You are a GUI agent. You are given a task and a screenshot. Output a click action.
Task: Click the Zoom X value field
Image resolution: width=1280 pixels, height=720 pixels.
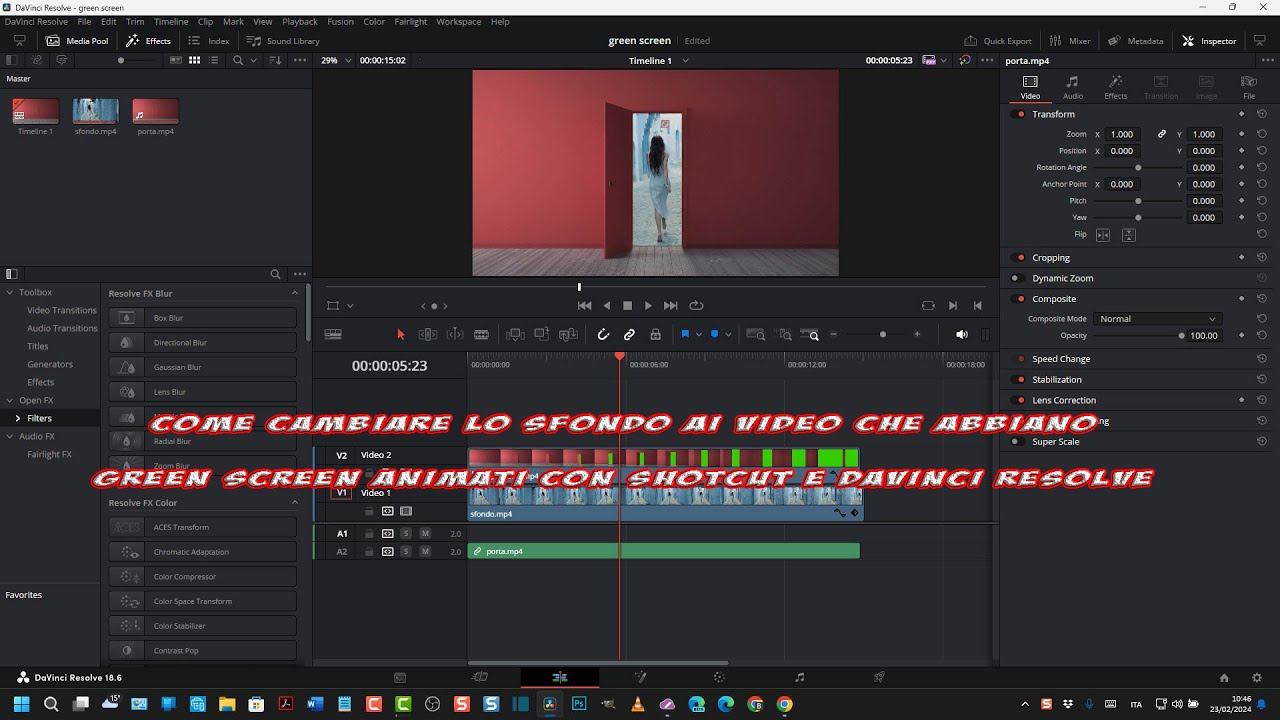pos(1122,134)
